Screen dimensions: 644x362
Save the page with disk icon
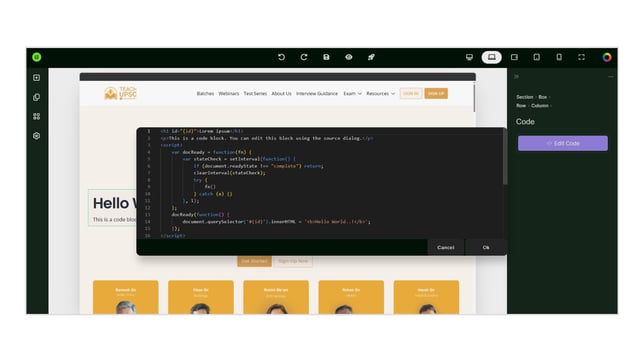(x=326, y=57)
